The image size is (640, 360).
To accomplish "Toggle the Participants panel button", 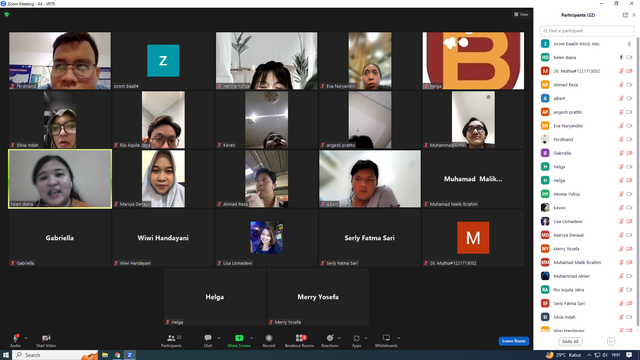I will pyautogui.click(x=171, y=340).
